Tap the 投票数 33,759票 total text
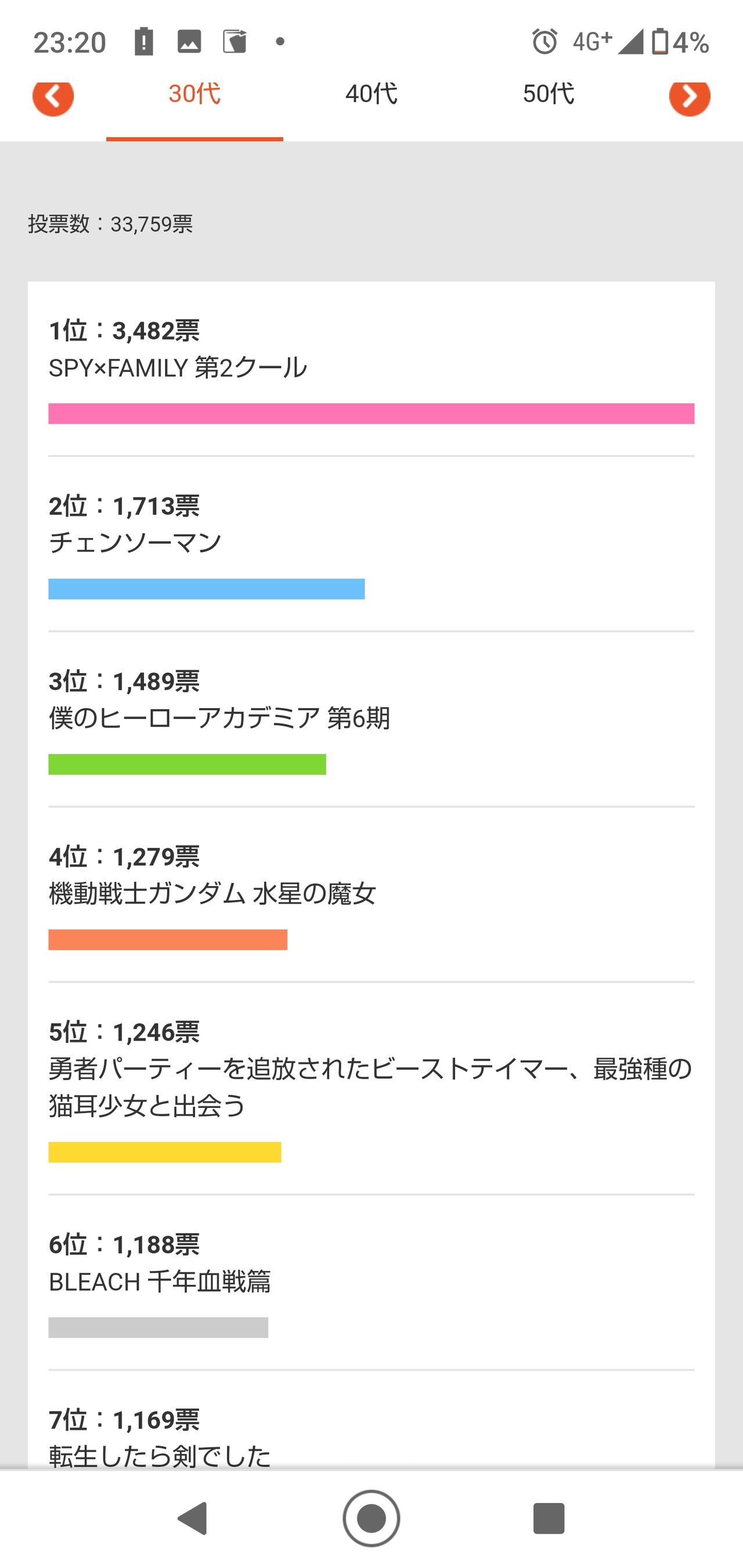This screenshot has width=743, height=1568. pos(110,224)
